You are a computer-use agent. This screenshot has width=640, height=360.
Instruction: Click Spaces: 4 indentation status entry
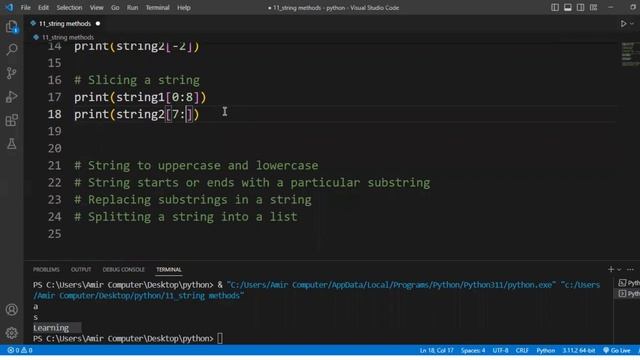(x=473, y=350)
